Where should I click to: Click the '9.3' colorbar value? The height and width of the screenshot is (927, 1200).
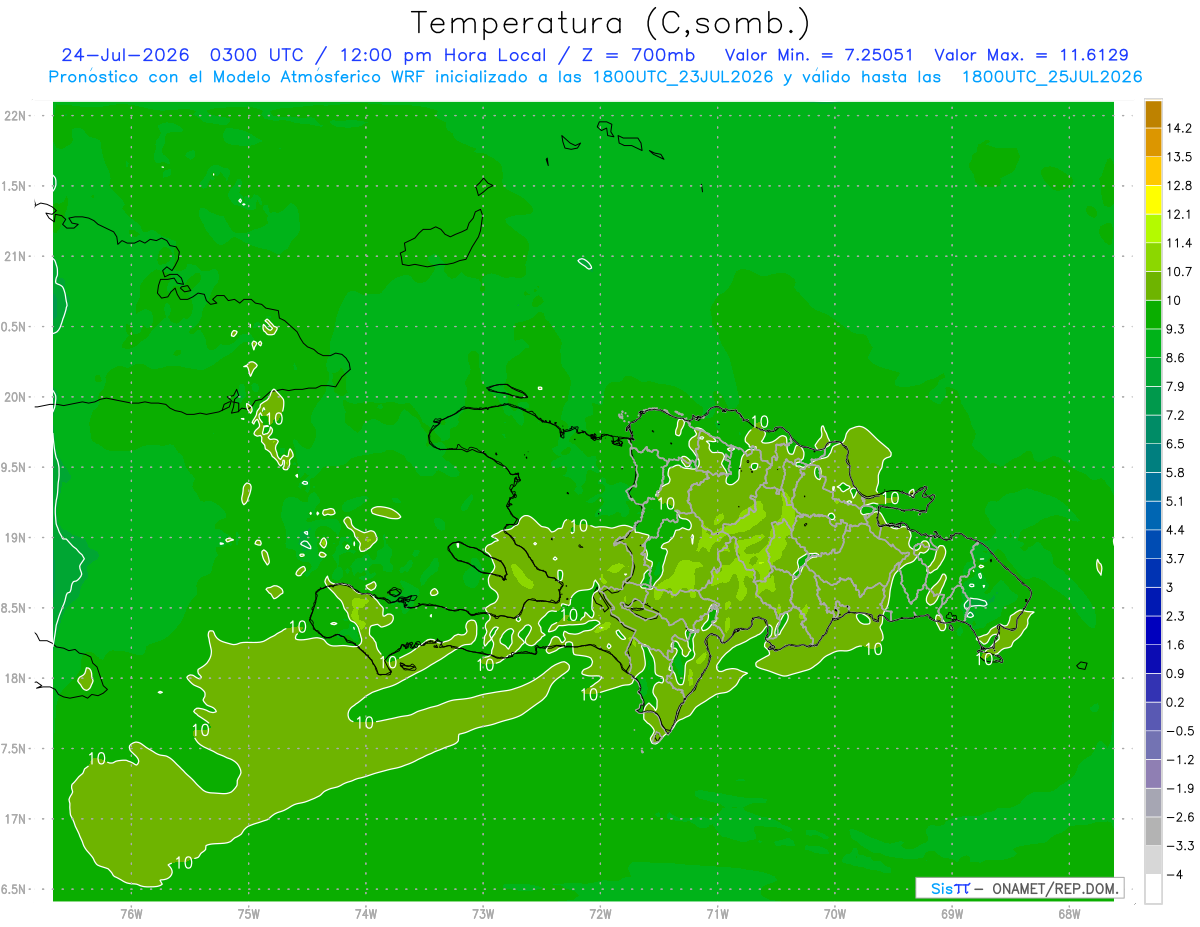point(1176,329)
